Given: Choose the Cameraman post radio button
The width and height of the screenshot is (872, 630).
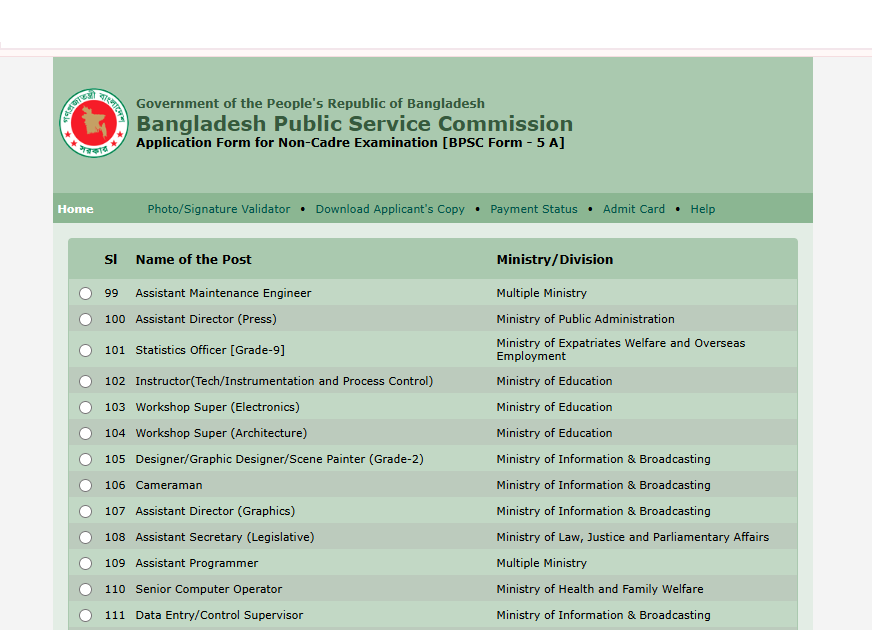Looking at the screenshot, I should (85, 485).
